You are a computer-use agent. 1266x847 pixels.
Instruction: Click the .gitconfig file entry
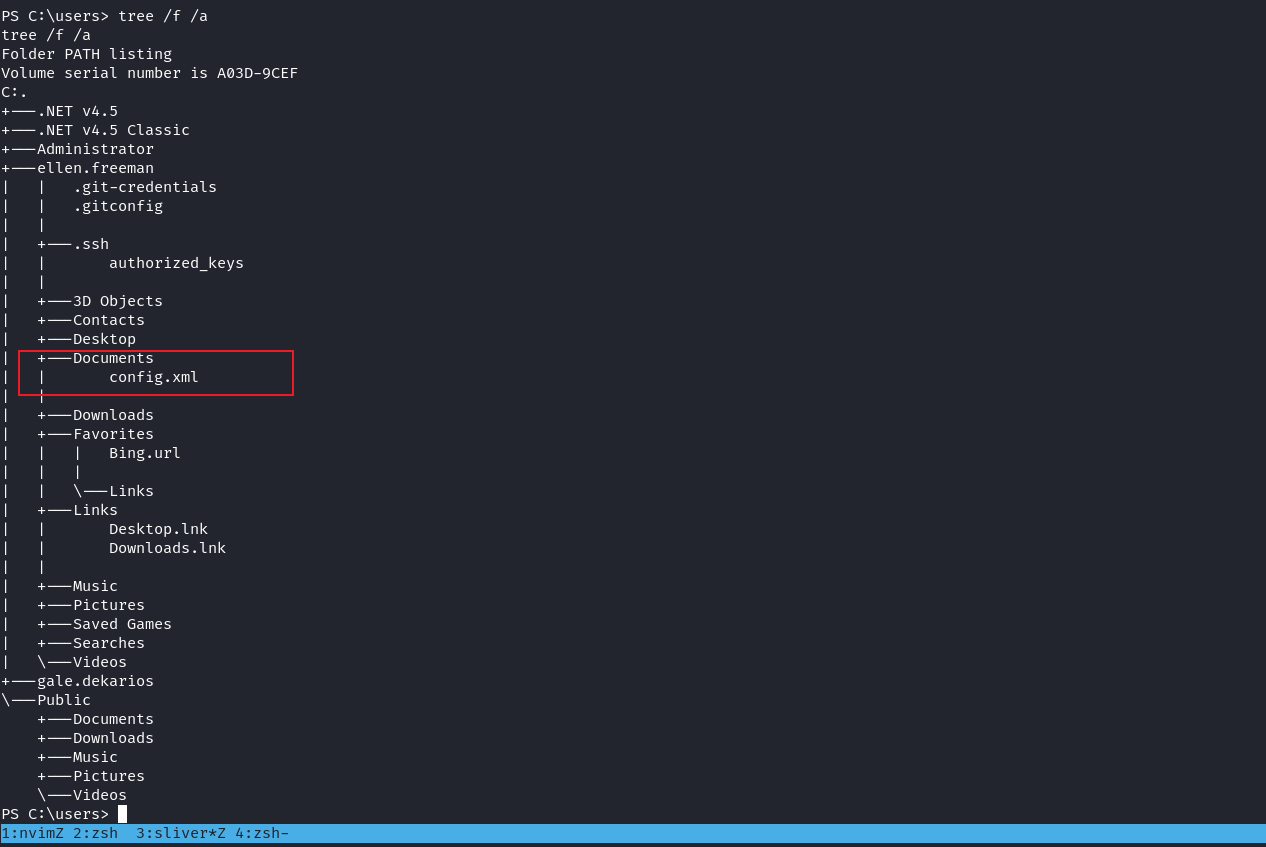117,205
